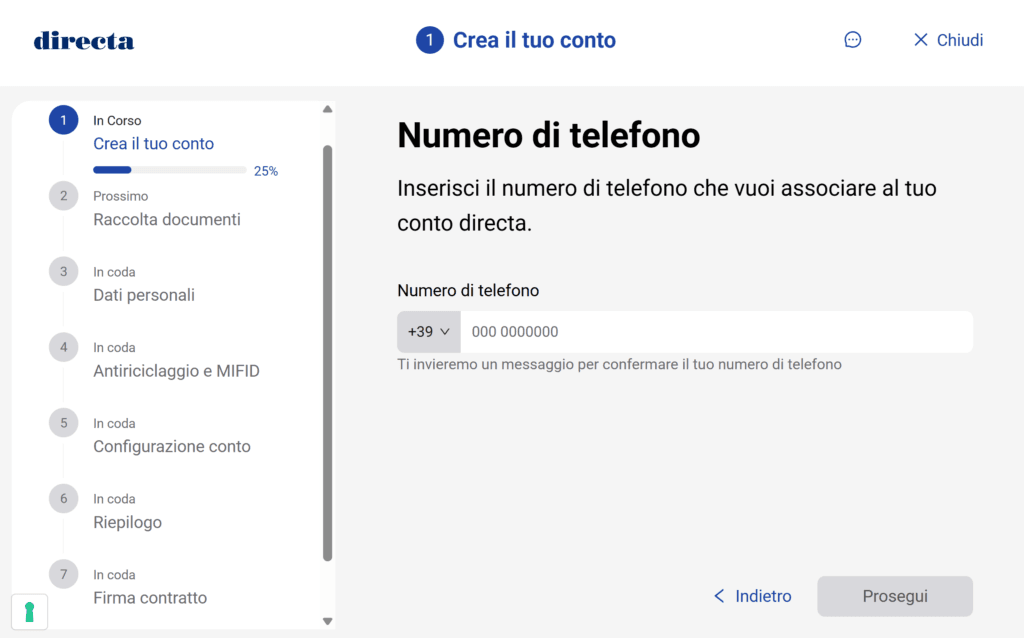Click the step 7 number circle
Viewport: 1024px width, 638px height.
[63, 574]
